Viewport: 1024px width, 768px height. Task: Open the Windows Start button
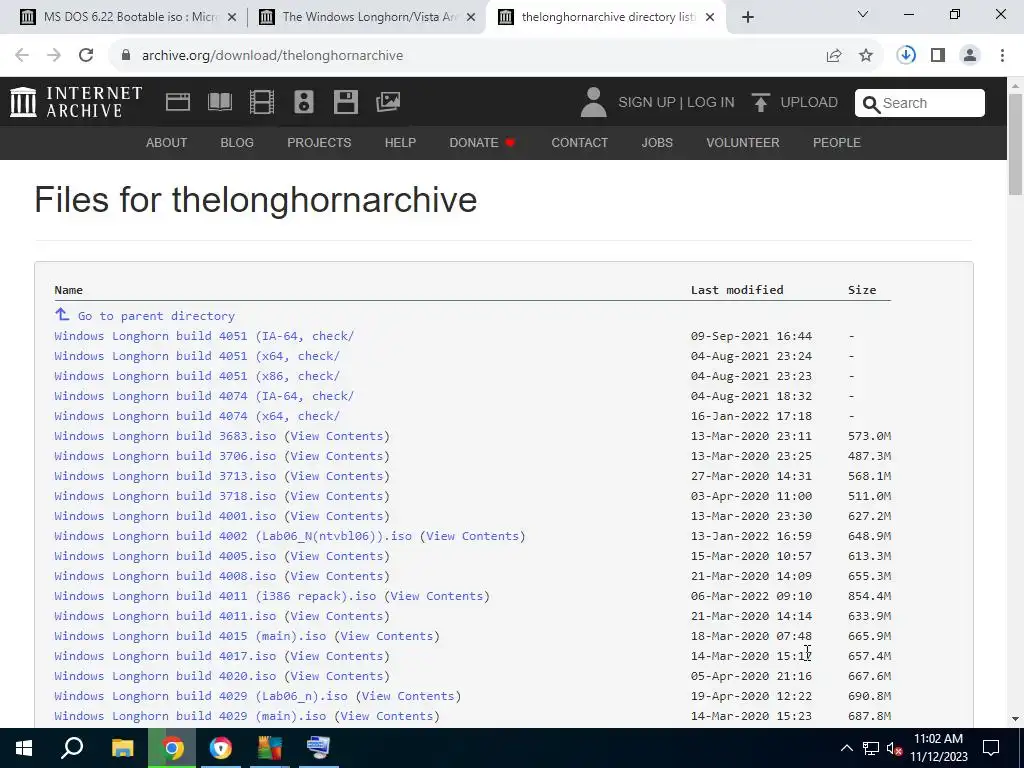(24, 748)
